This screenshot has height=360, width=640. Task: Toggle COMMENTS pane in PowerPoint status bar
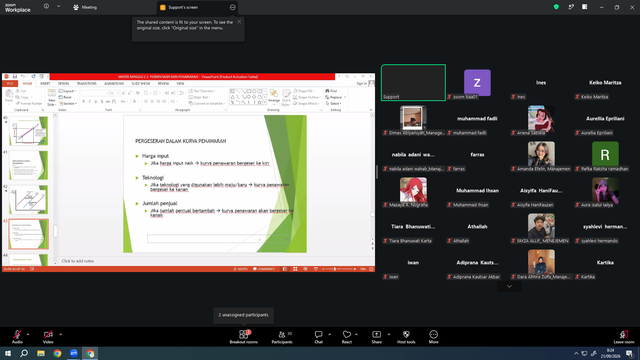pyautogui.click(x=264, y=269)
